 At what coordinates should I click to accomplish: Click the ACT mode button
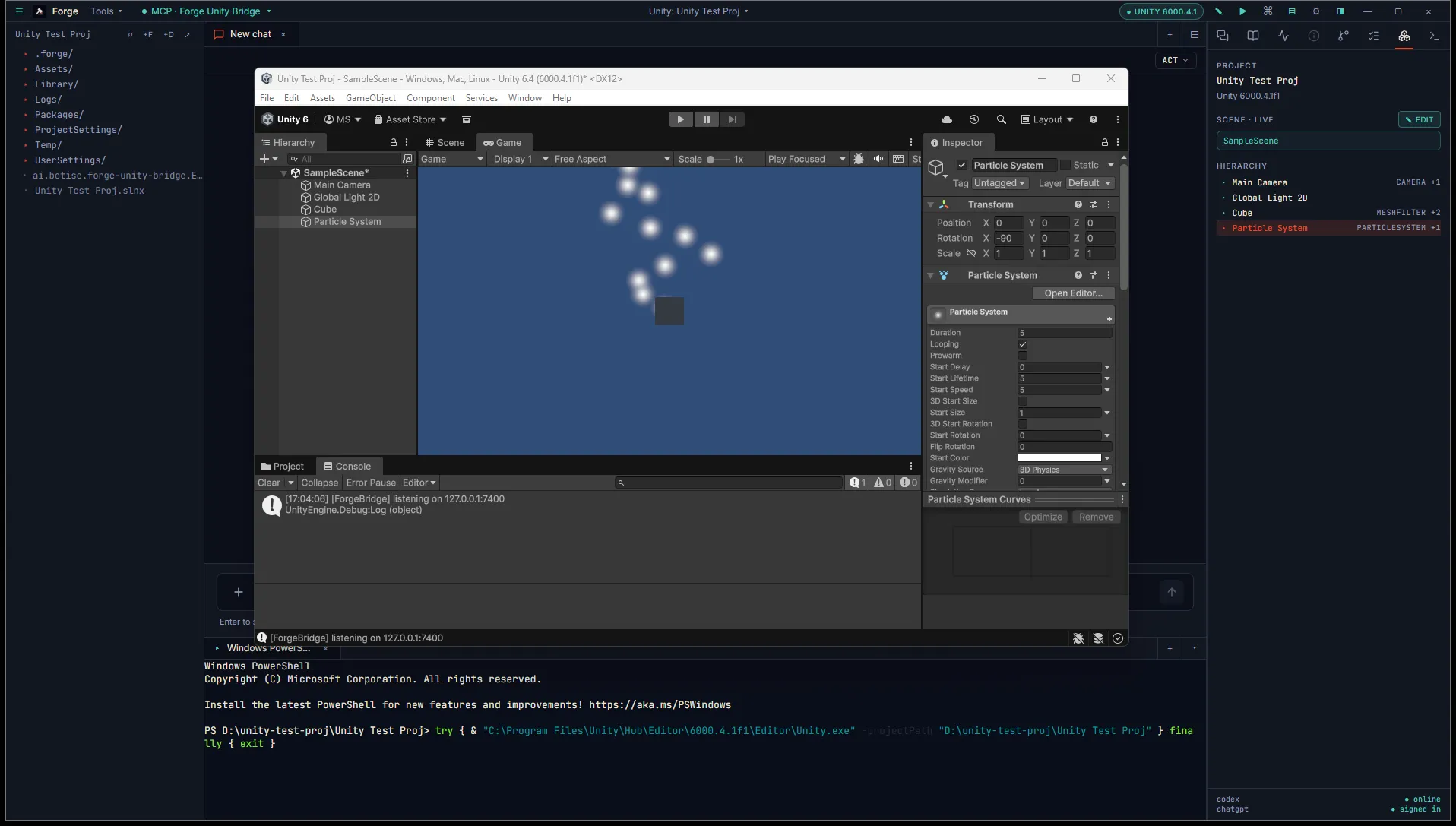tap(1175, 60)
